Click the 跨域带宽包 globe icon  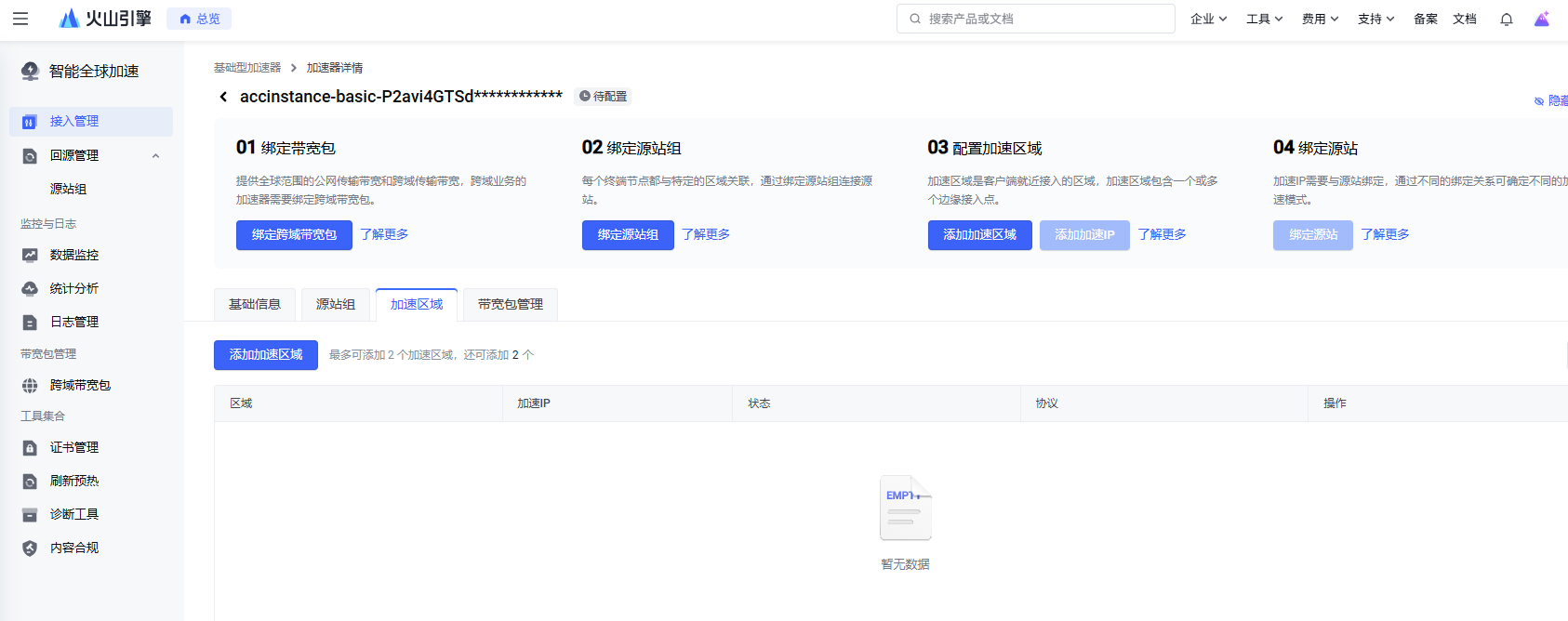(30, 385)
